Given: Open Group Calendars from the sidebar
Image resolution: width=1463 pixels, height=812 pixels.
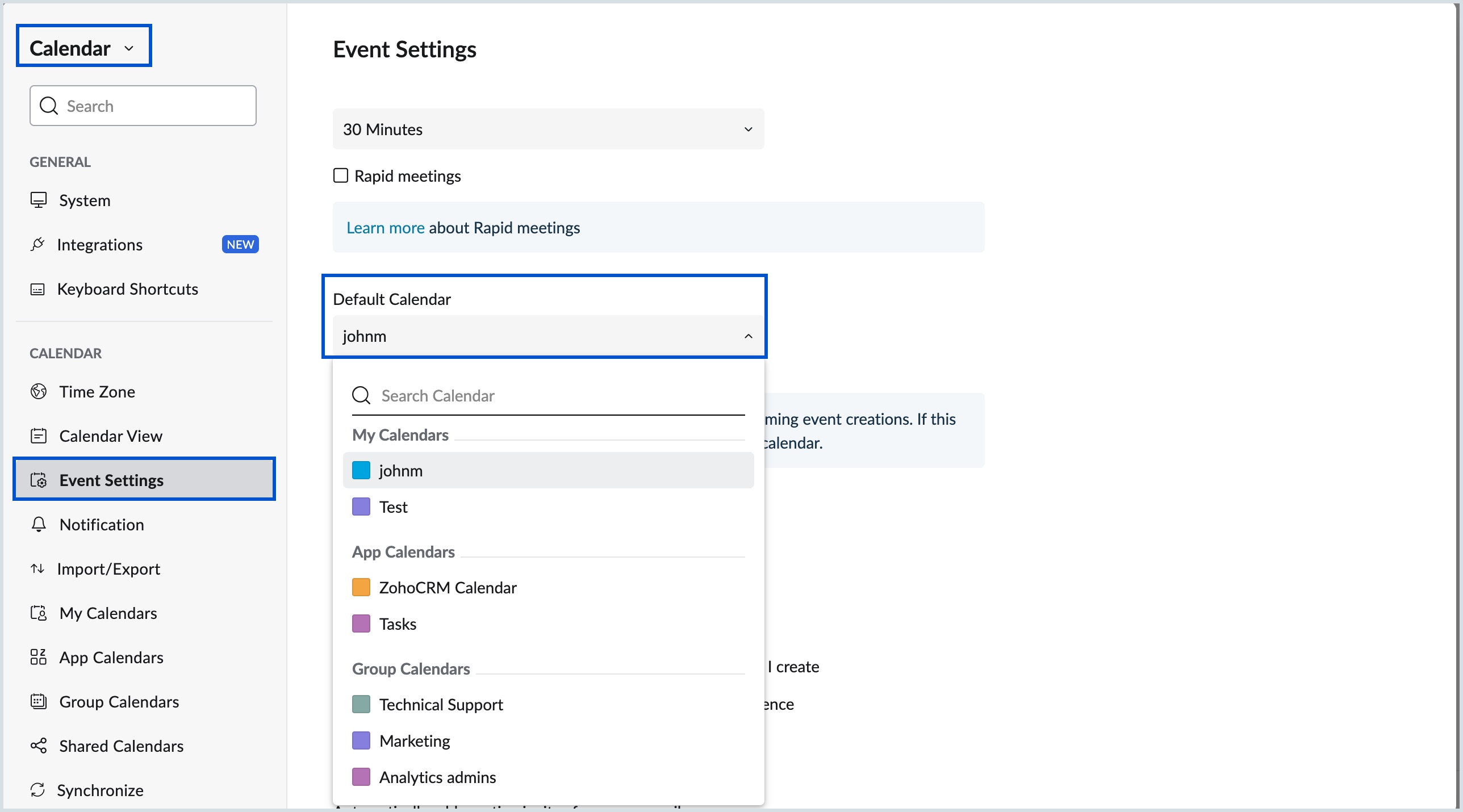Looking at the screenshot, I should (119, 701).
